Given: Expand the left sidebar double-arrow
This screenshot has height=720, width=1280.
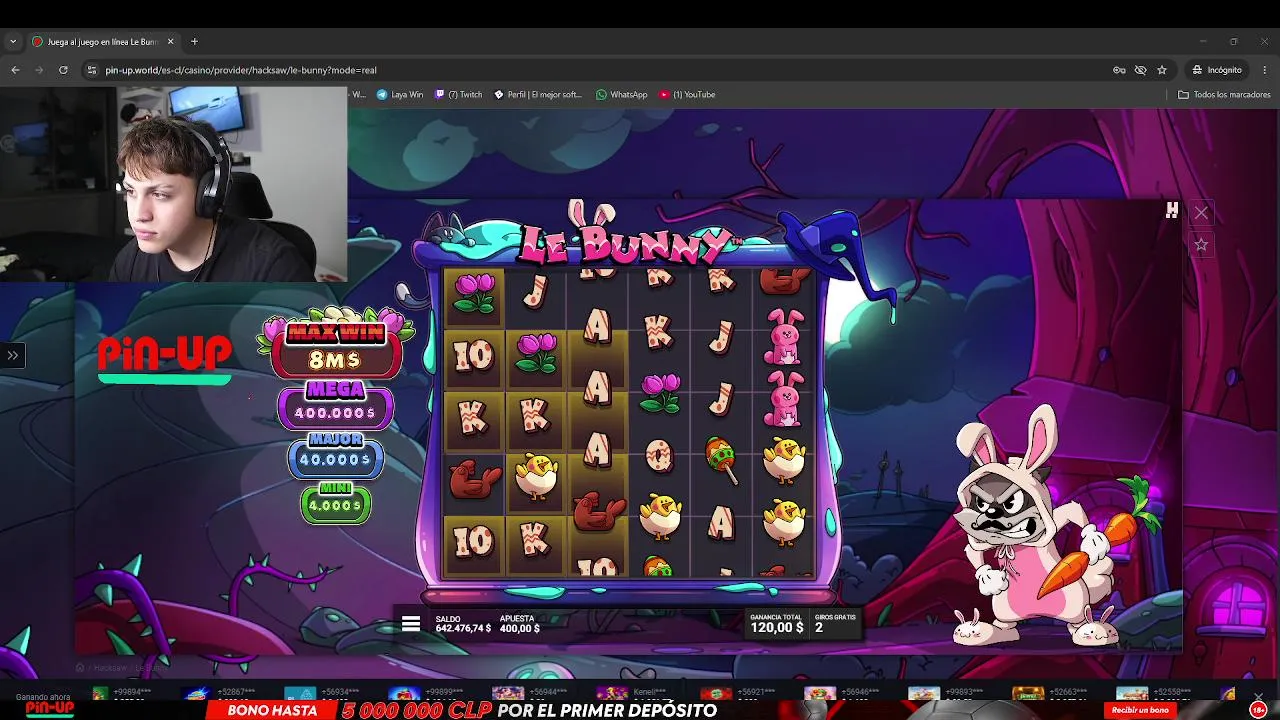Looking at the screenshot, I should pos(12,355).
